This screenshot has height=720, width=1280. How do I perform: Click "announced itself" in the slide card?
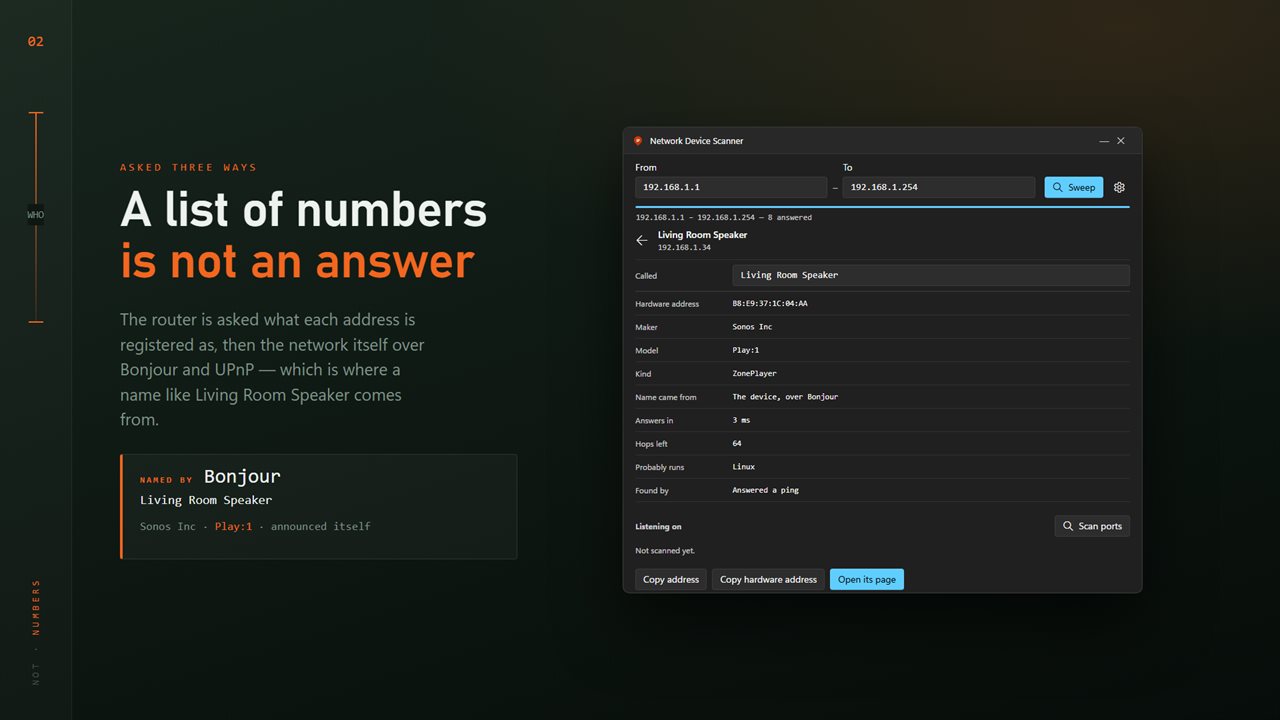point(321,526)
